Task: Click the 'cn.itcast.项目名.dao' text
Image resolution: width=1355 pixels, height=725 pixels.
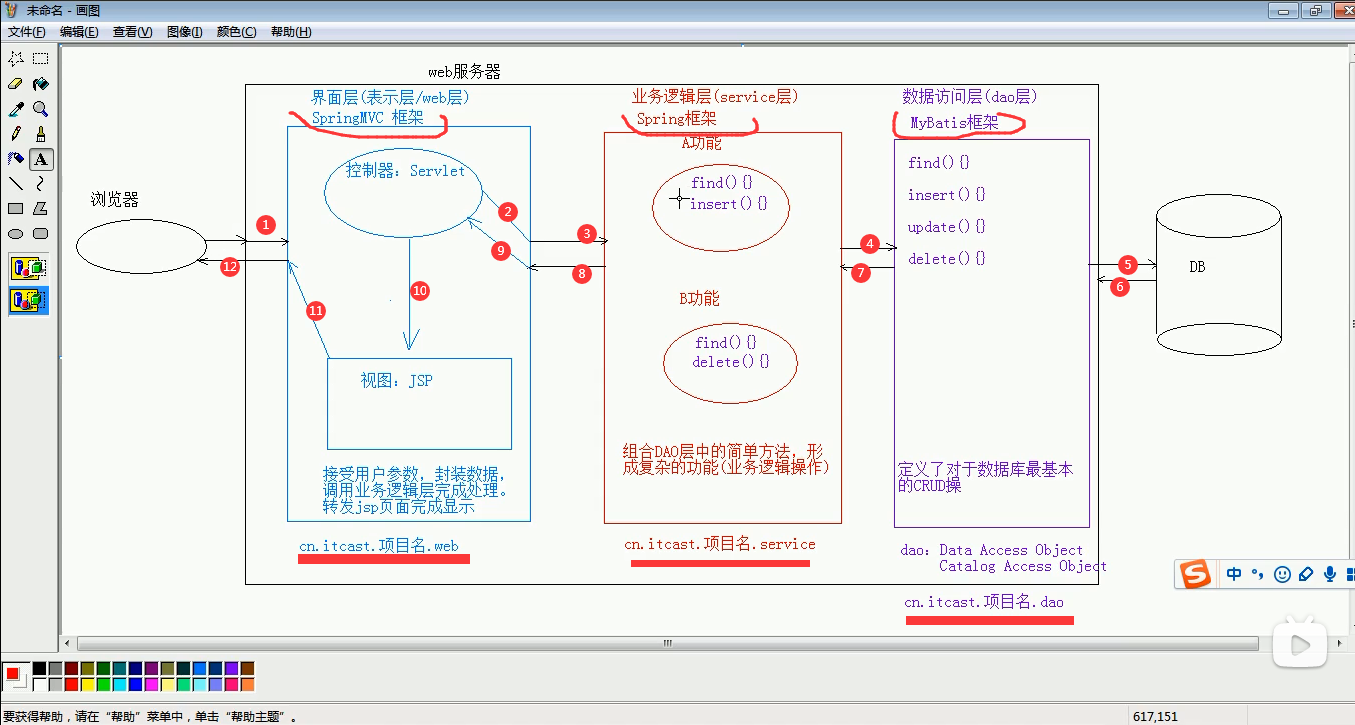Action: [x=984, y=602]
